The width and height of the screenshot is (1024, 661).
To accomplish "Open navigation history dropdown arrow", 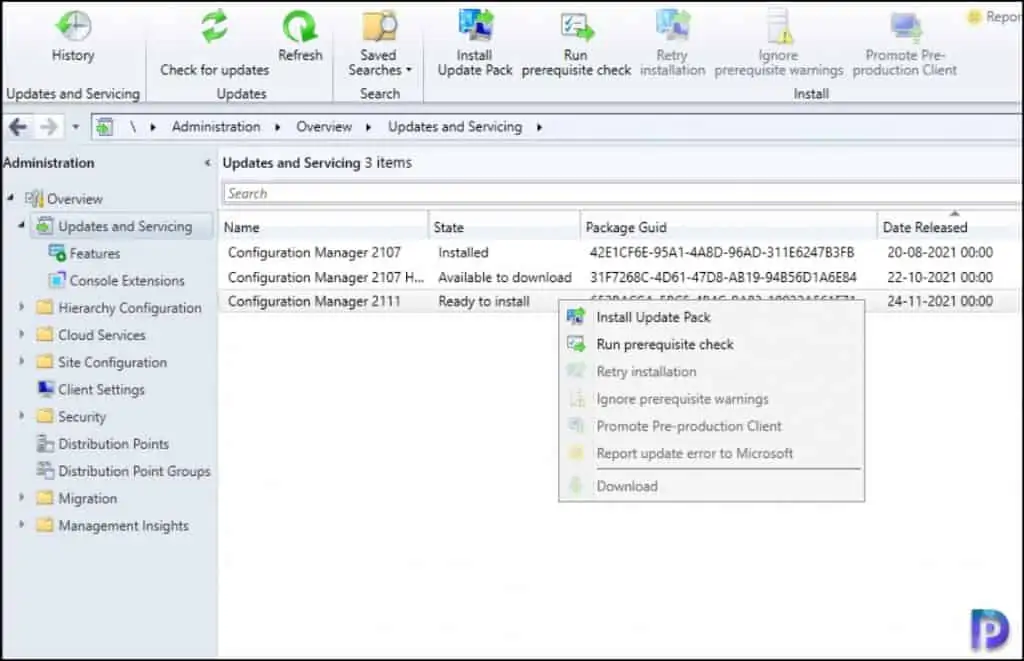I will coord(76,127).
